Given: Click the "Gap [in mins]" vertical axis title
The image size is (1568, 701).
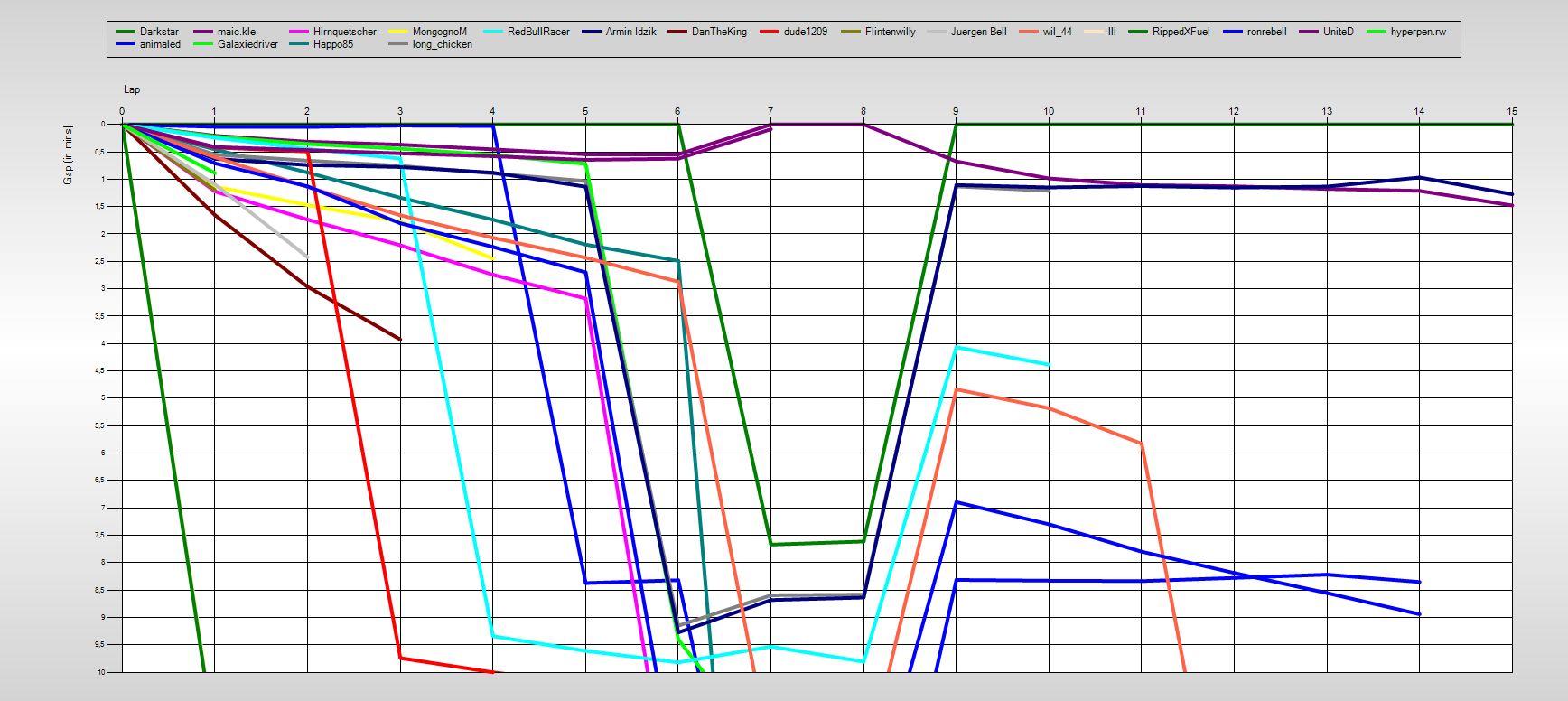Looking at the screenshot, I should point(68,155).
